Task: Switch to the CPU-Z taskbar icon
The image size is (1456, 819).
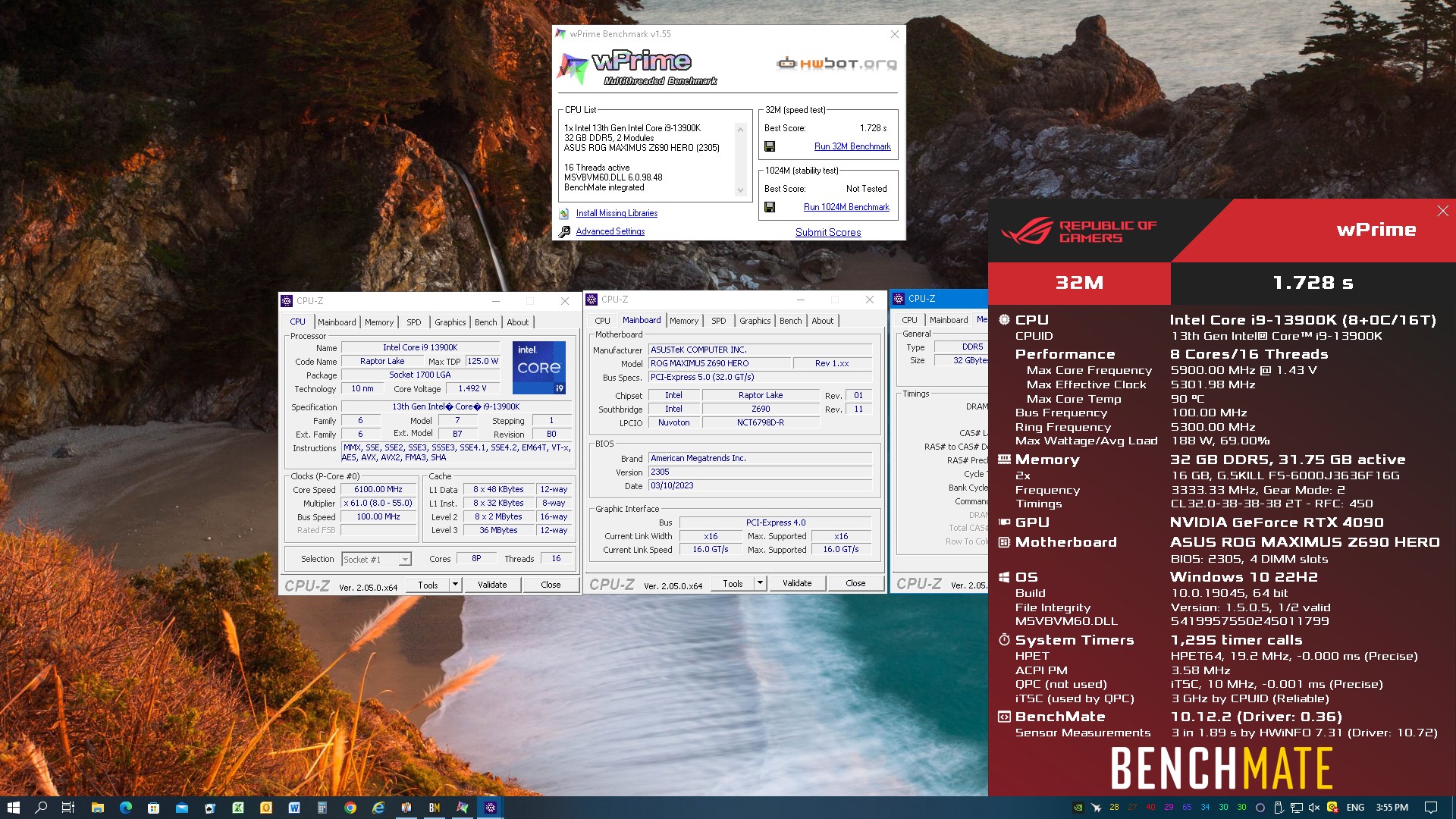Action: [x=491, y=808]
